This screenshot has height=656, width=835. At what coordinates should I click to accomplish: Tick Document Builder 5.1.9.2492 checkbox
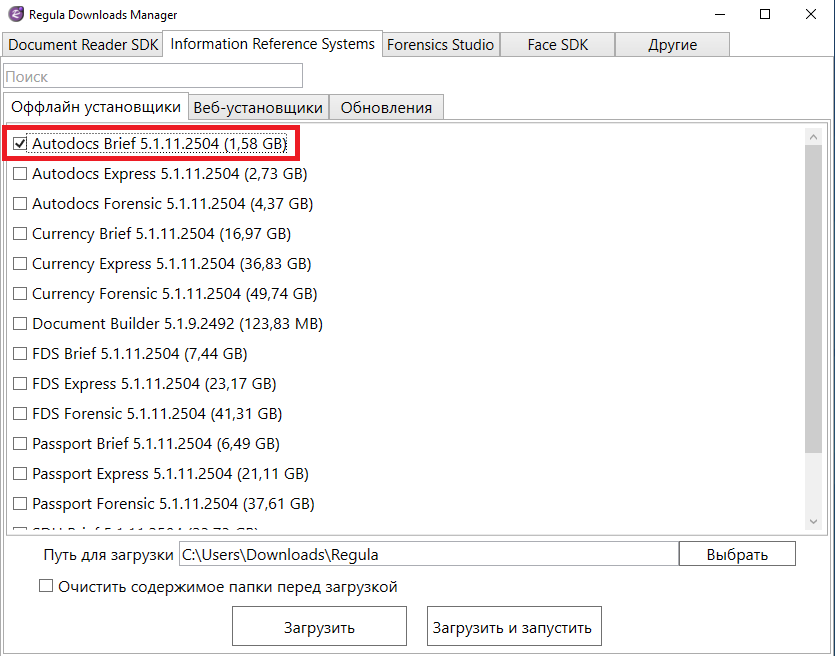pos(20,324)
